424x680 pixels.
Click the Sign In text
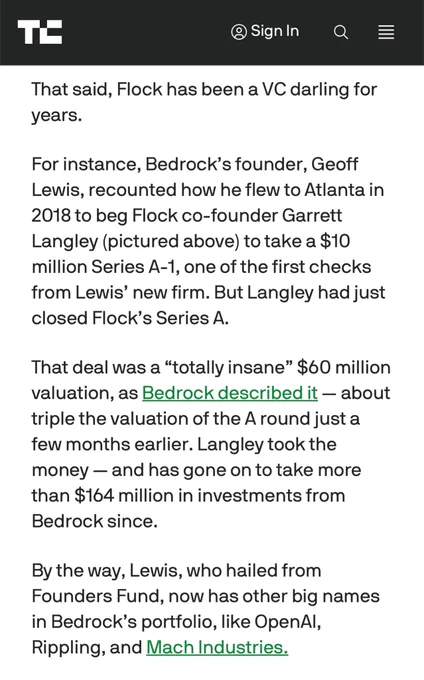[x=275, y=31]
